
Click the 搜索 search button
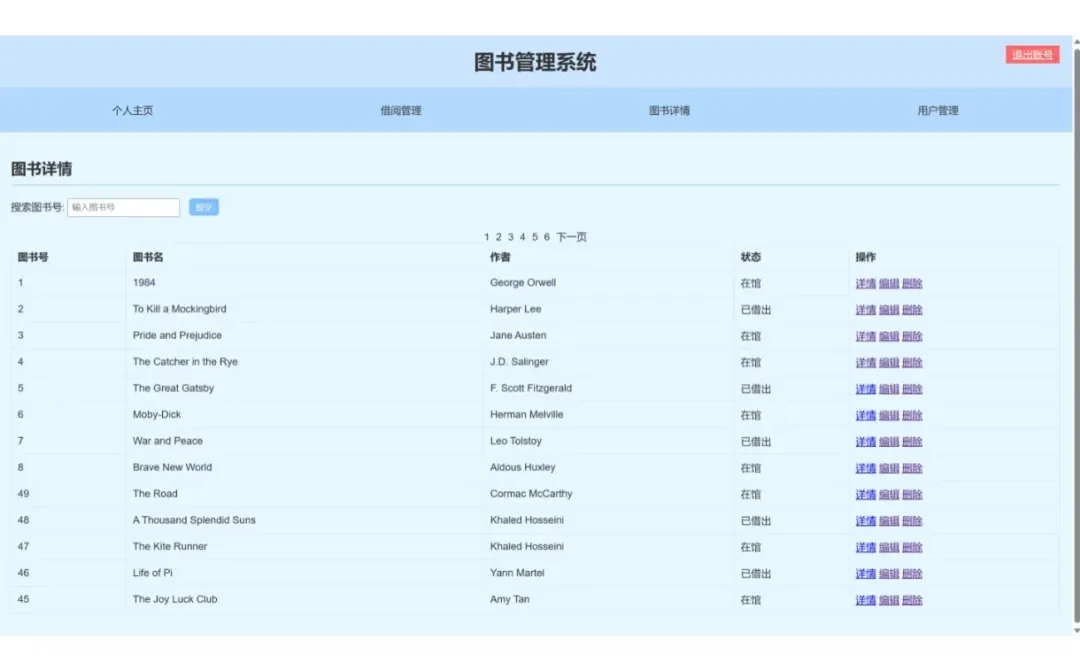204,207
